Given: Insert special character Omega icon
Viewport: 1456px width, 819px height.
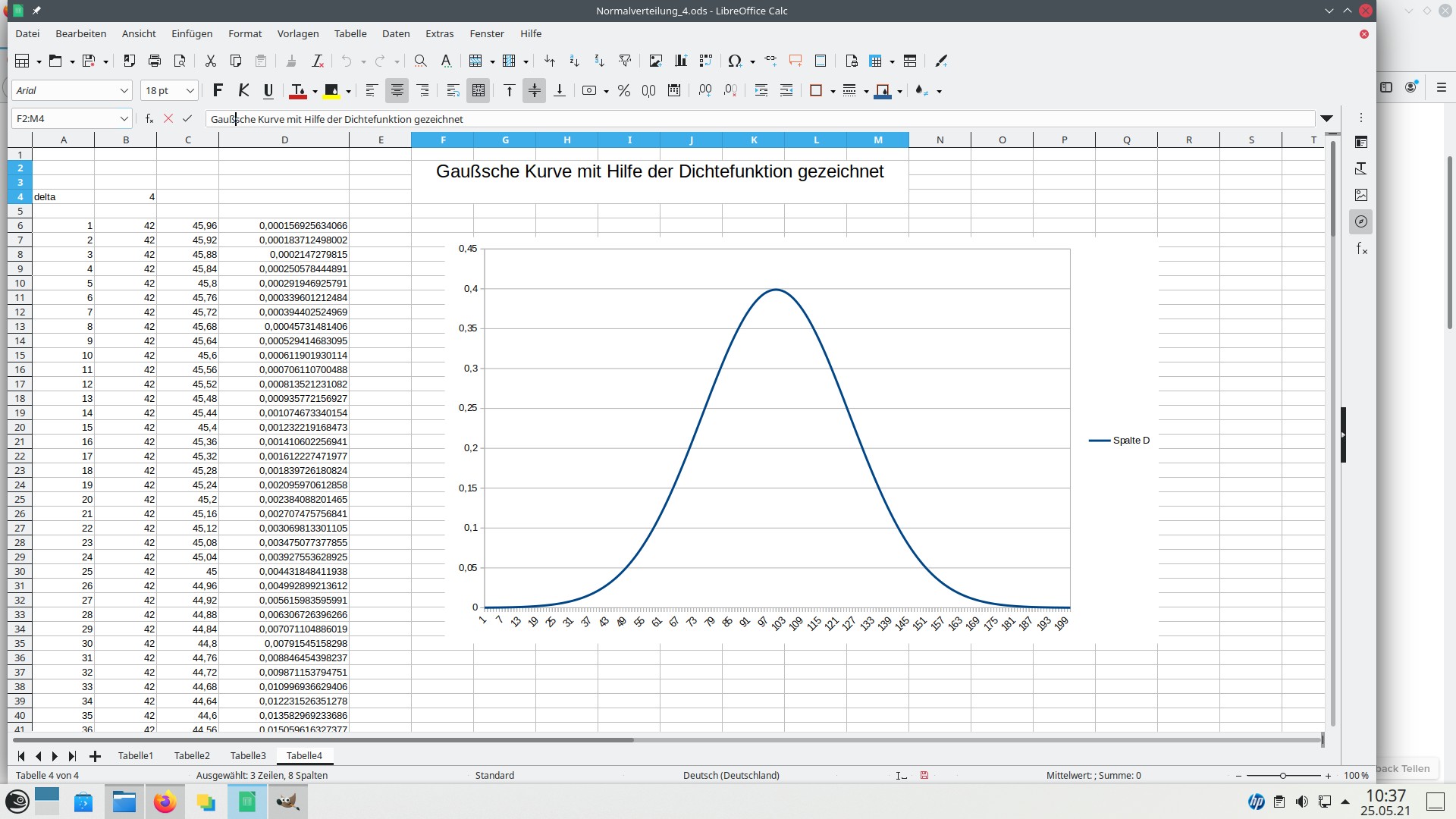Looking at the screenshot, I should tap(734, 61).
